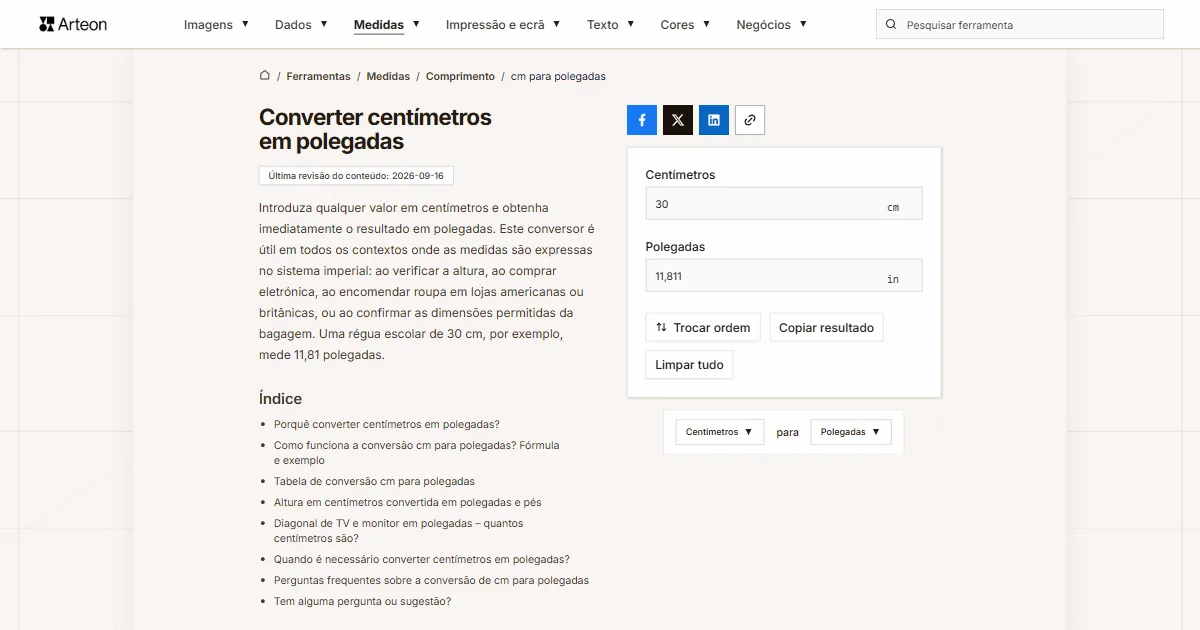Click the 'Última revisão do conteúdo' date label
1200x630 pixels.
pyautogui.click(x=356, y=175)
